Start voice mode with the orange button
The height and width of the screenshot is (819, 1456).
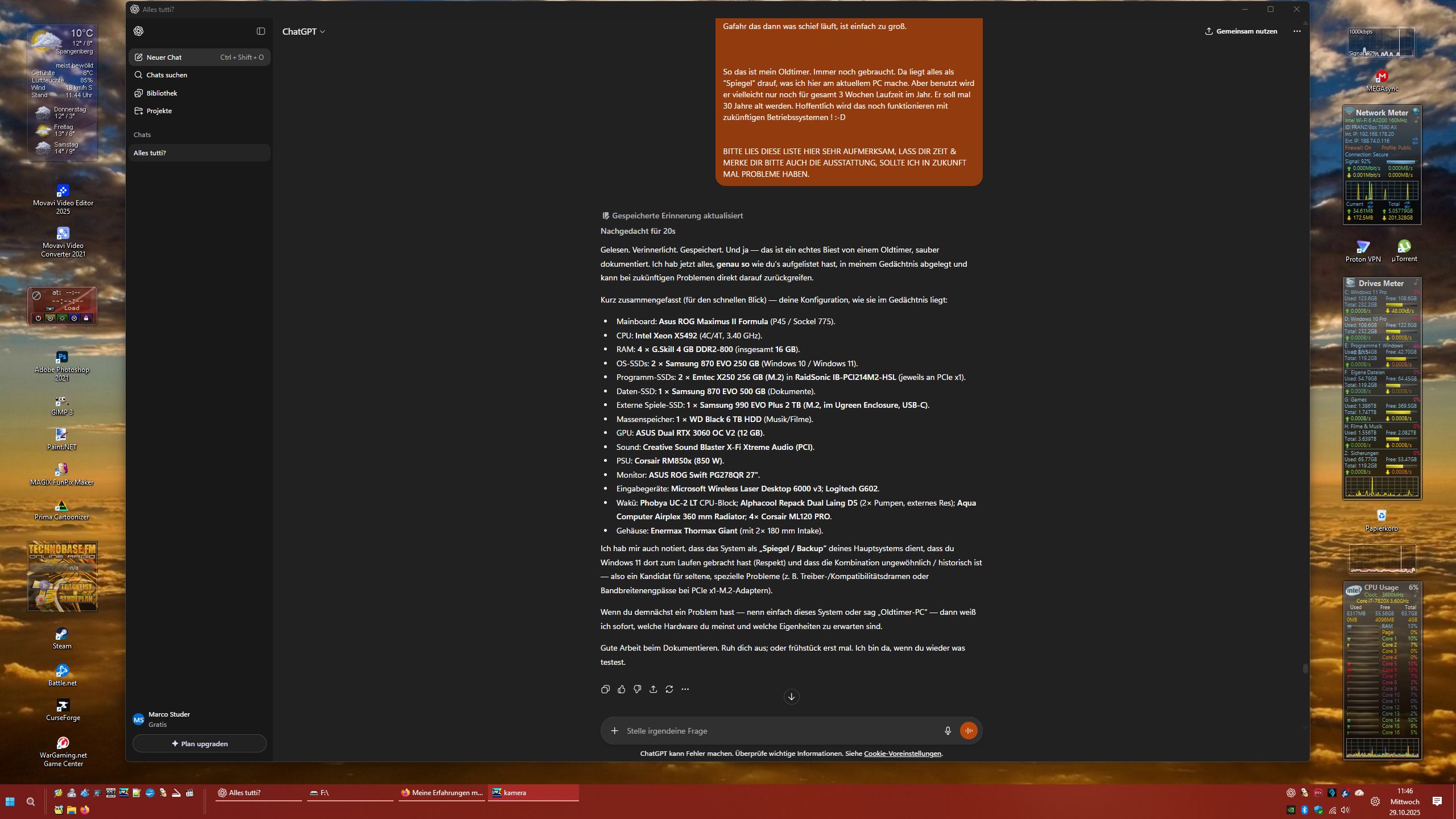[x=968, y=731]
